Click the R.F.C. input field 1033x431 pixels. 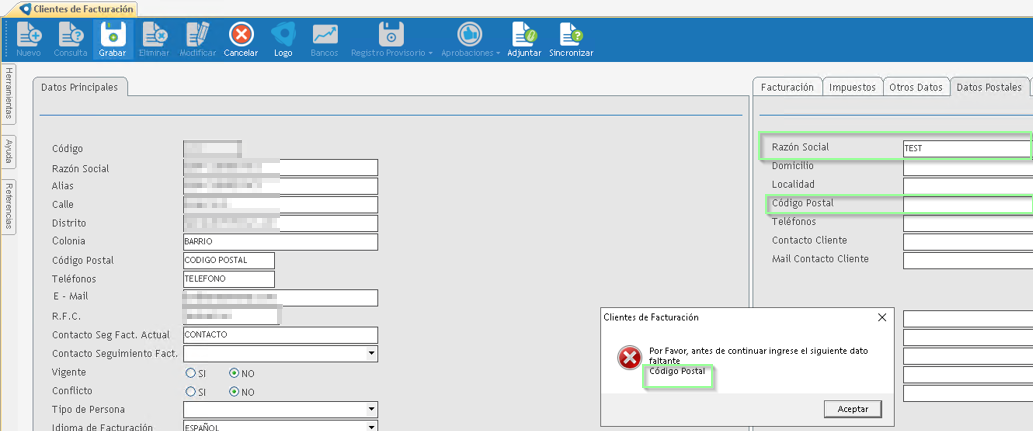click(232, 316)
